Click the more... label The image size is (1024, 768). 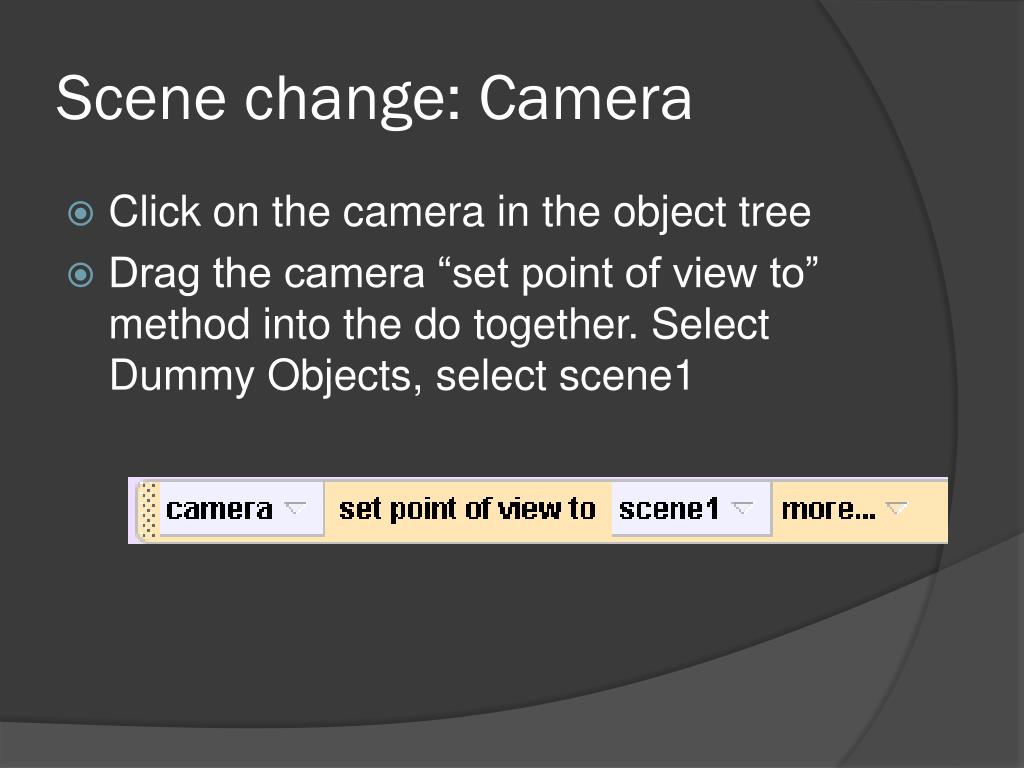[828, 509]
